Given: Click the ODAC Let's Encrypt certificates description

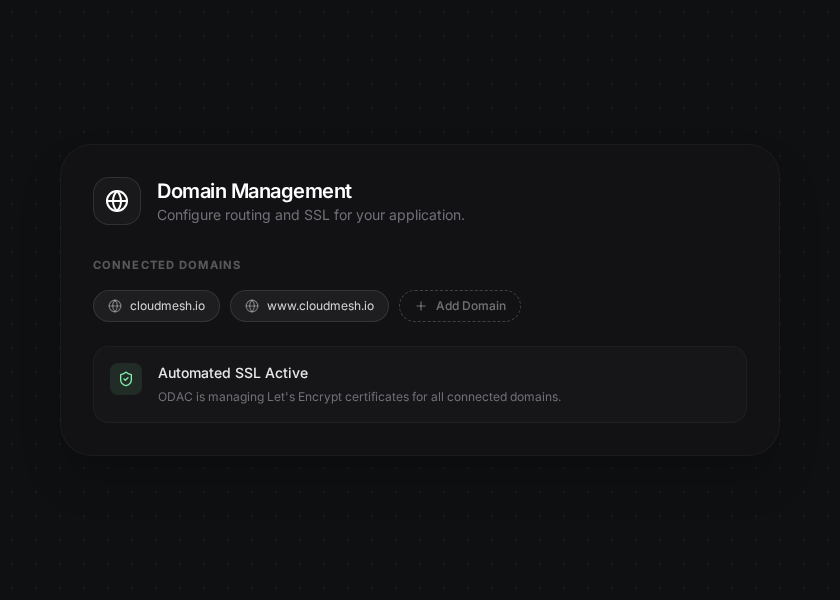Looking at the screenshot, I should [x=359, y=397].
